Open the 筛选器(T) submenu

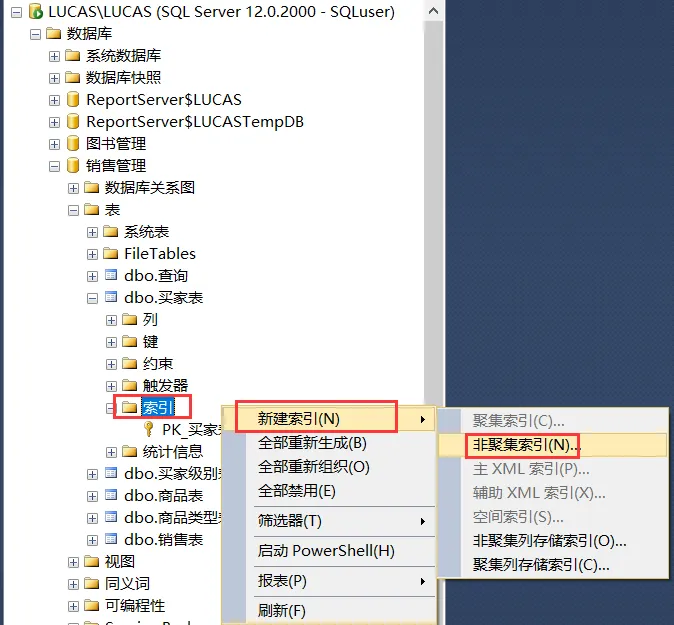coord(329,521)
